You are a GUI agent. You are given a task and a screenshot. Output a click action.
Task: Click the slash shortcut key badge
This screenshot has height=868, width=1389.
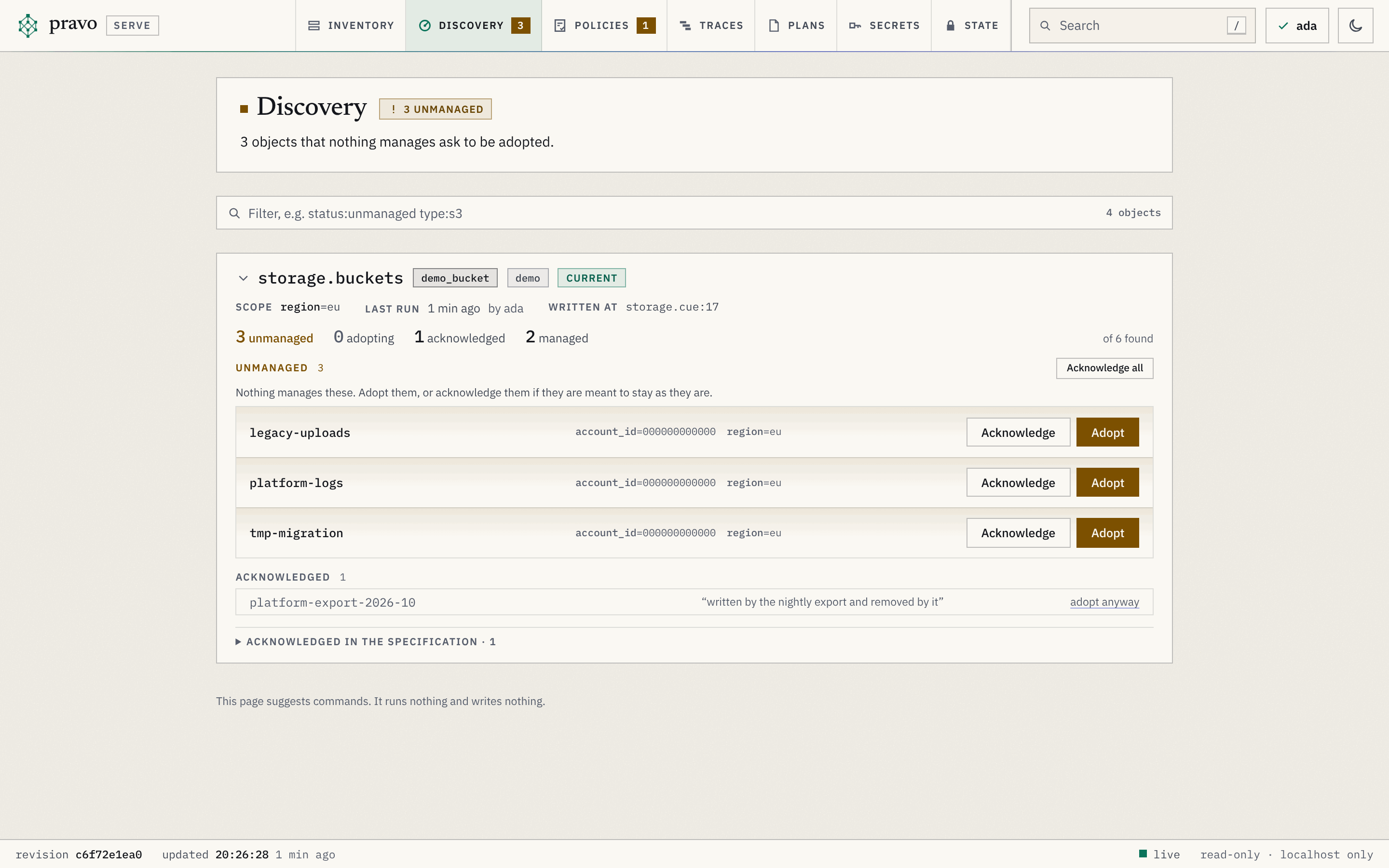point(1236,25)
